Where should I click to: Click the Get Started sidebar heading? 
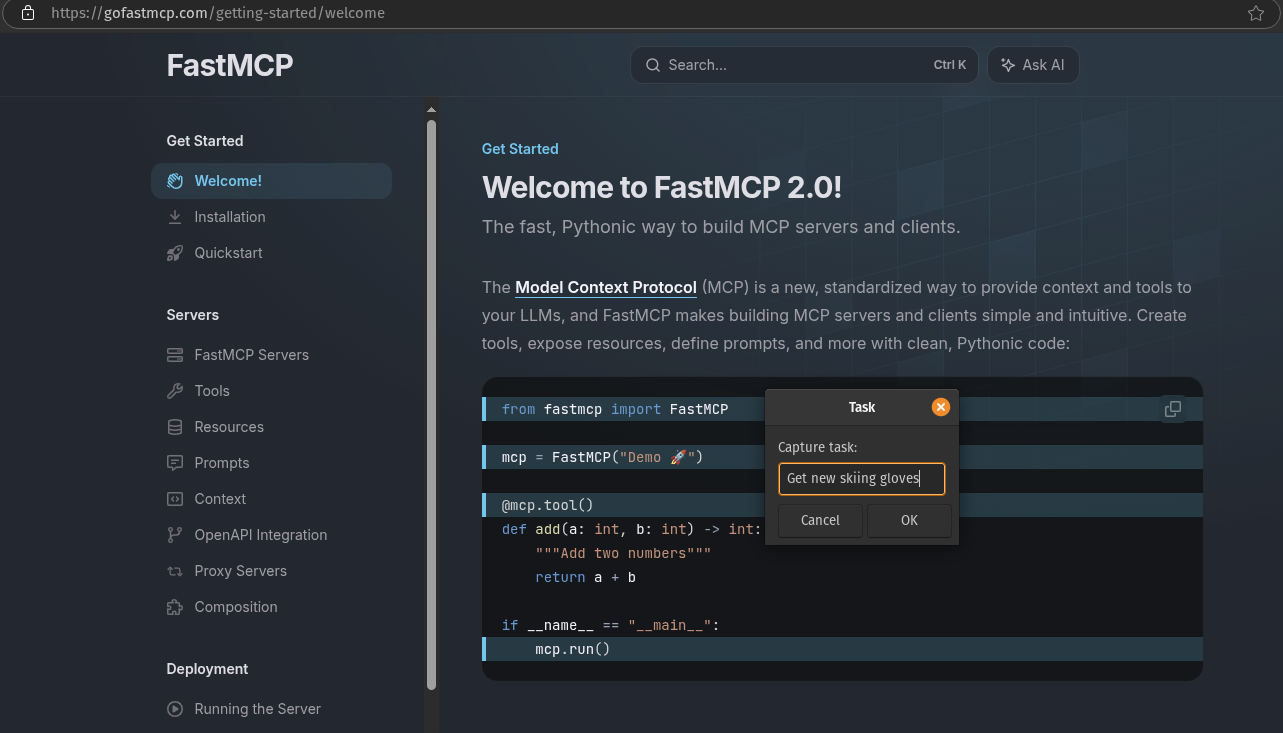click(x=205, y=141)
